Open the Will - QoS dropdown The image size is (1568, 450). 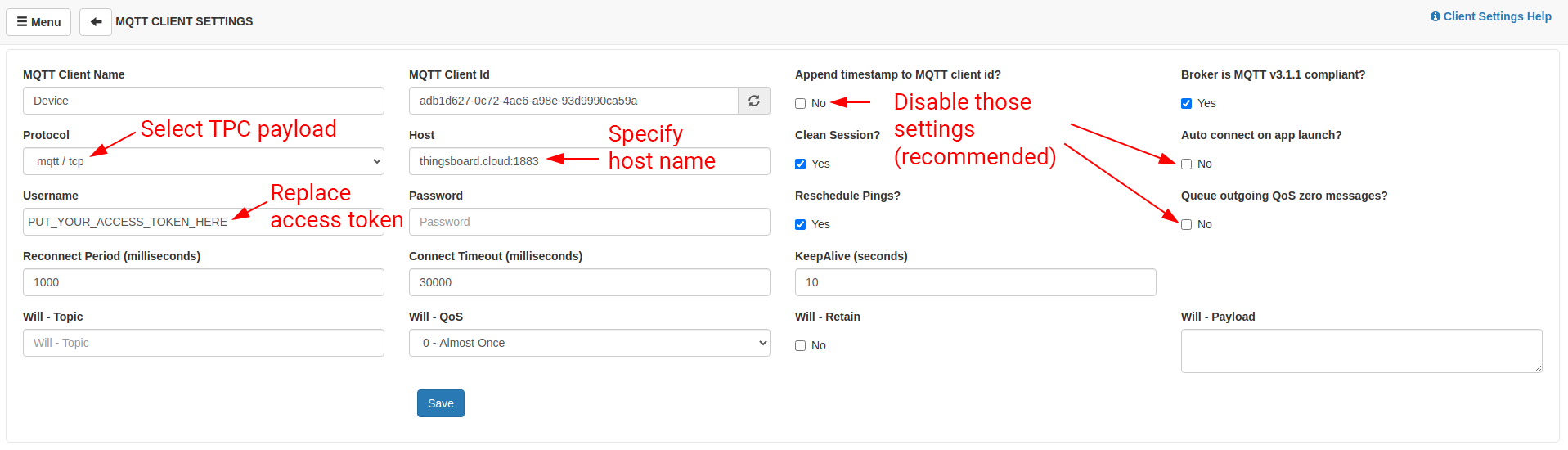click(589, 343)
